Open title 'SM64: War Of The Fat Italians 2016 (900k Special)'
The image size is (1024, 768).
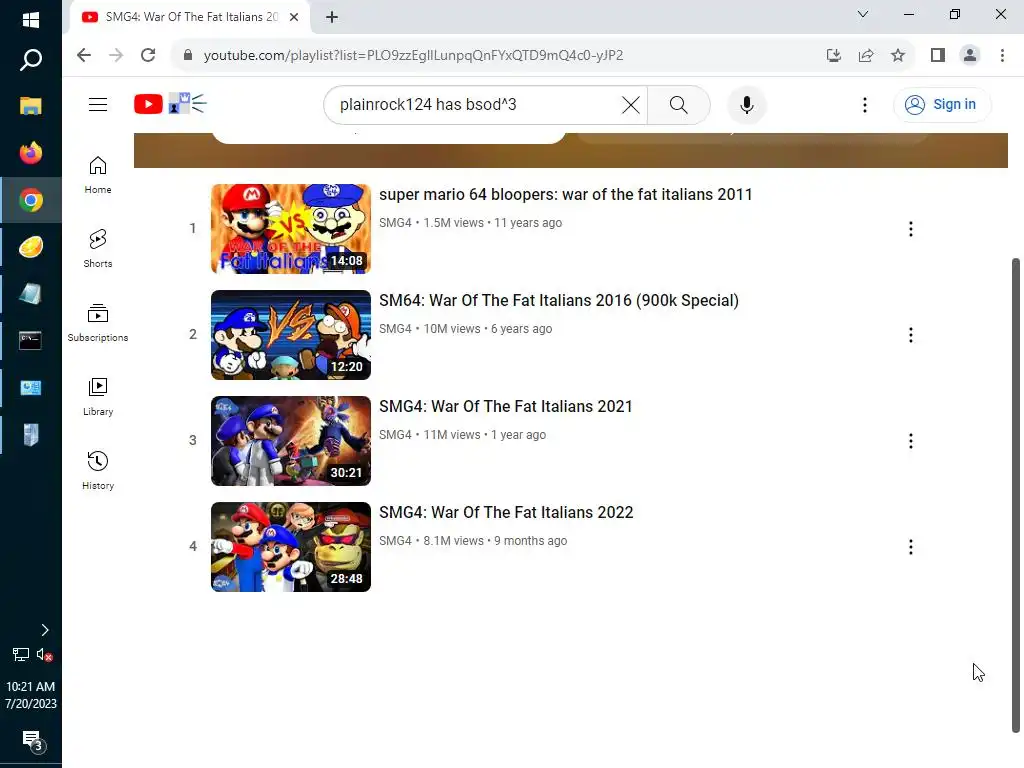tap(559, 300)
